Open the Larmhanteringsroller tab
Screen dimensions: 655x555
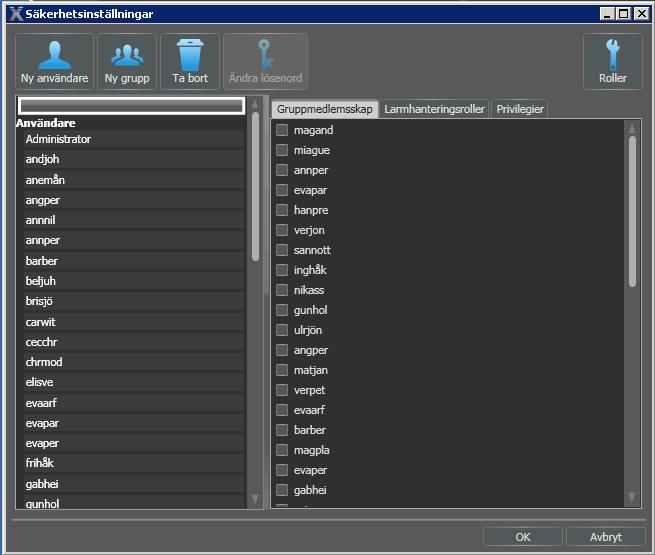[x=434, y=109]
